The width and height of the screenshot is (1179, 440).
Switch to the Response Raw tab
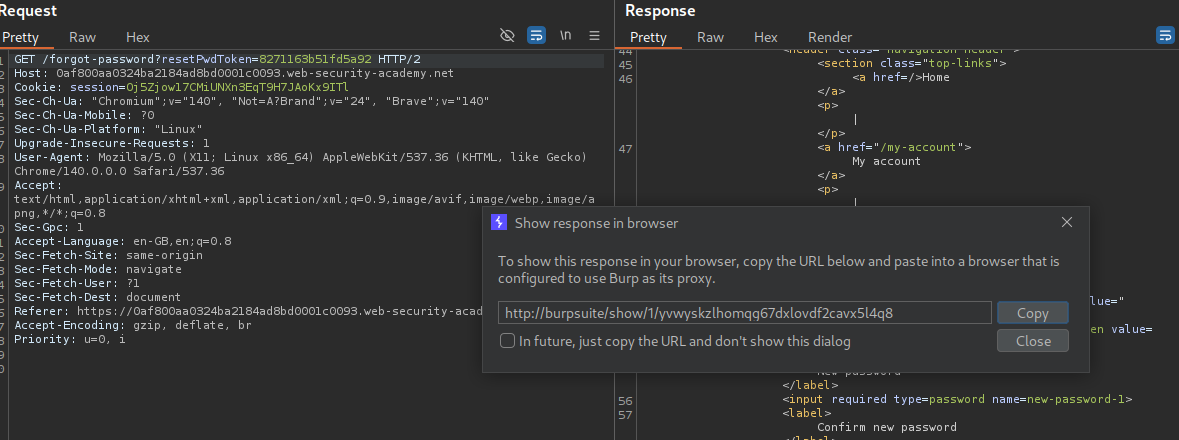[710, 37]
